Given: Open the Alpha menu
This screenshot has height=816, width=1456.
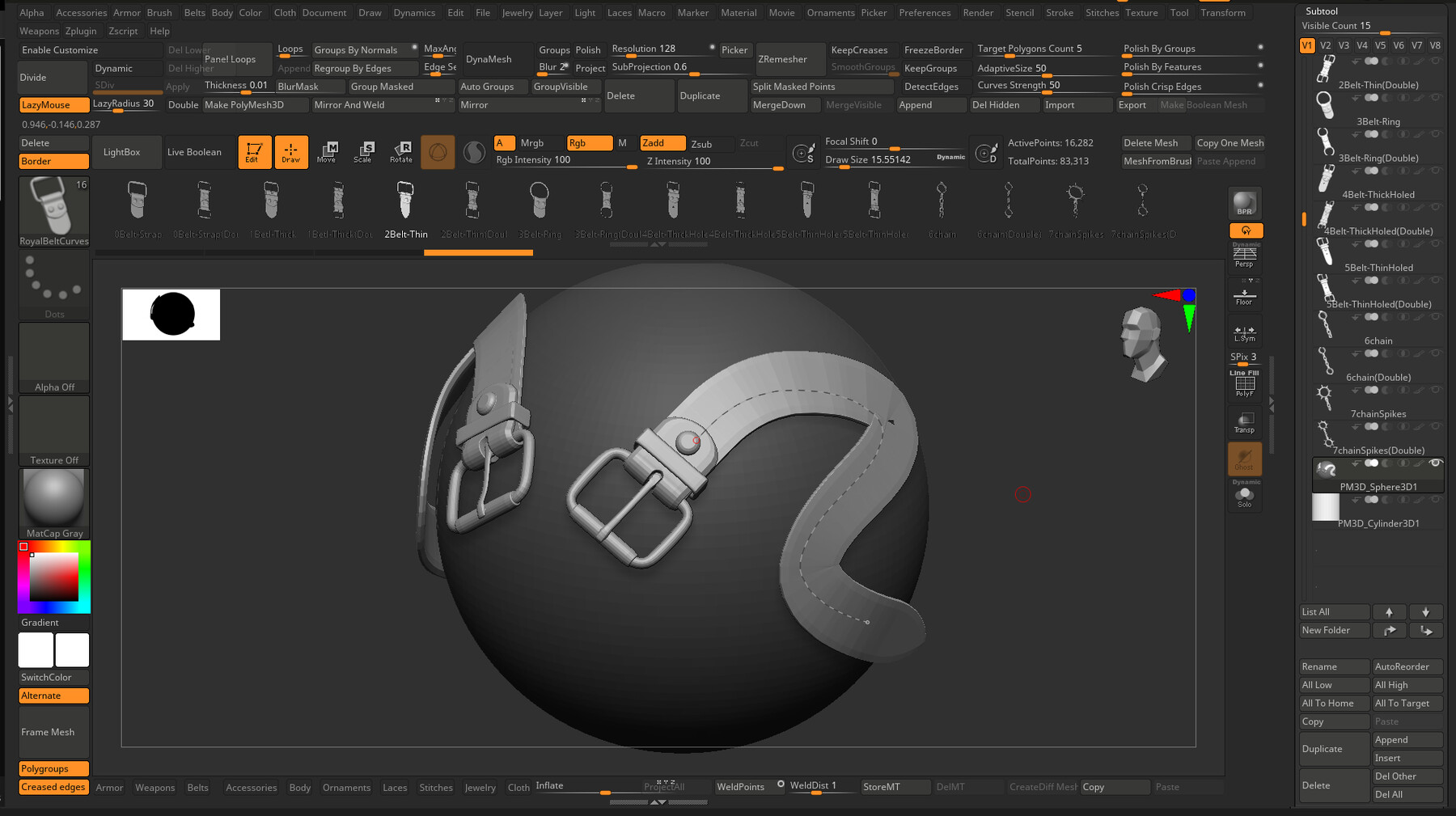Looking at the screenshot, I should tap(32, 12).
